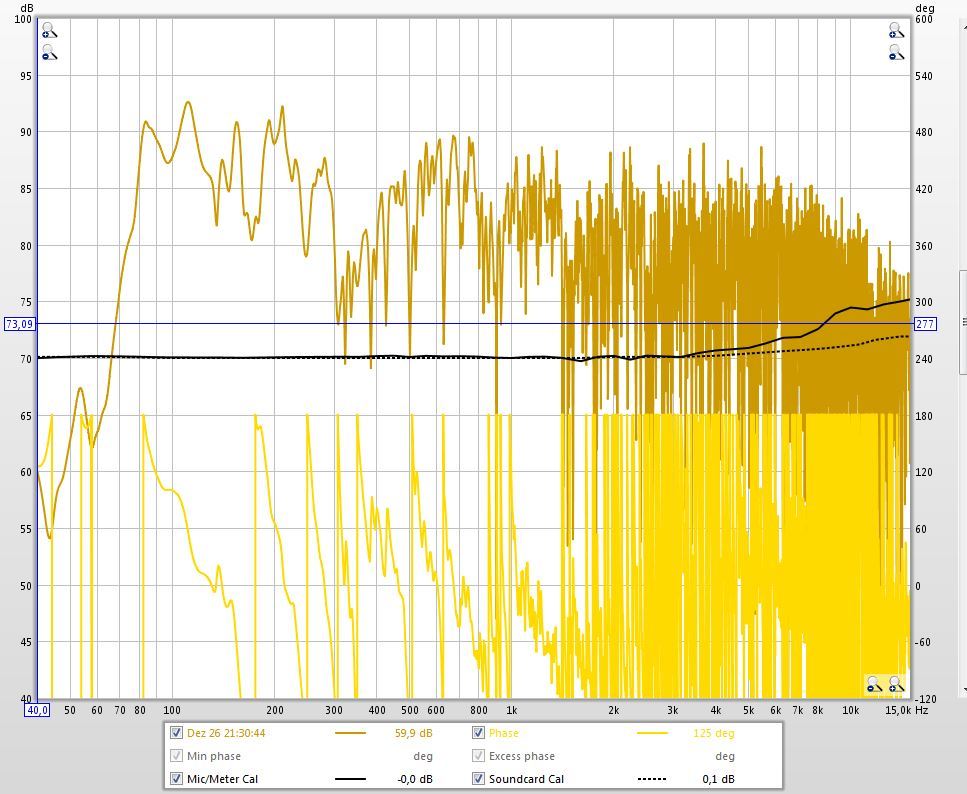This screenshot has width=967, height=794.
Task: Click the 277 degree cursor value box
Action: click(924, 324)
